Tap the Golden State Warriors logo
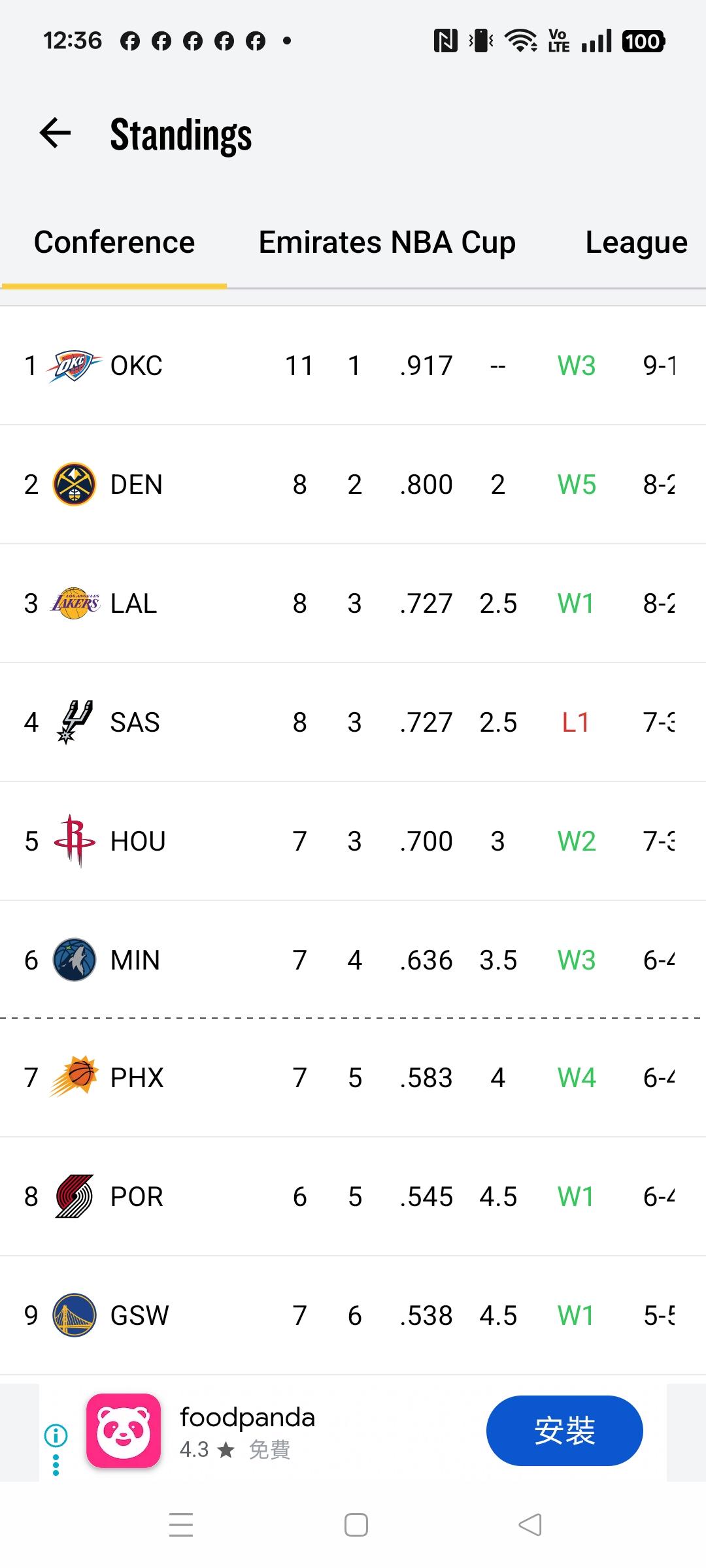The height and width of the screenshot is (1568, 706). pyautogui.click(x=74, y=1316)
